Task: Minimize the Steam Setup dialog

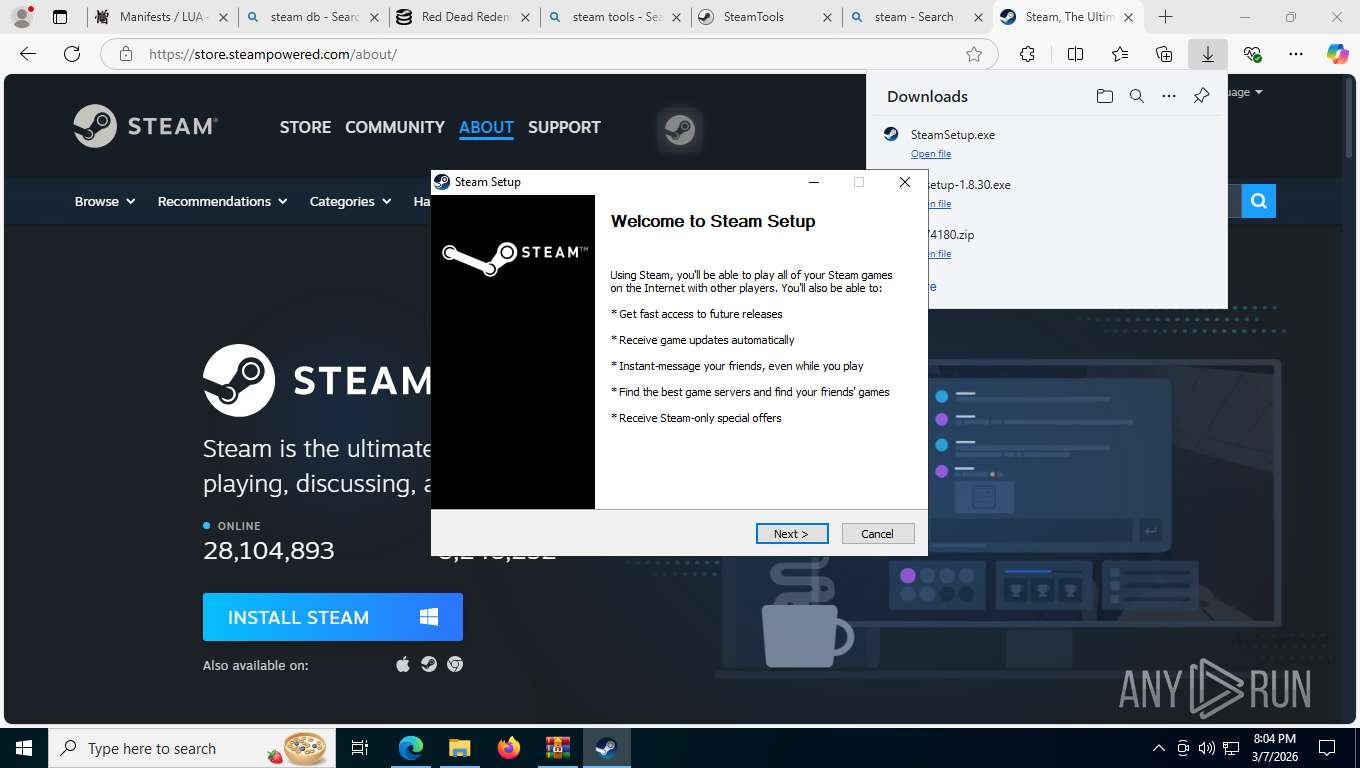Action: click(813, 182)
